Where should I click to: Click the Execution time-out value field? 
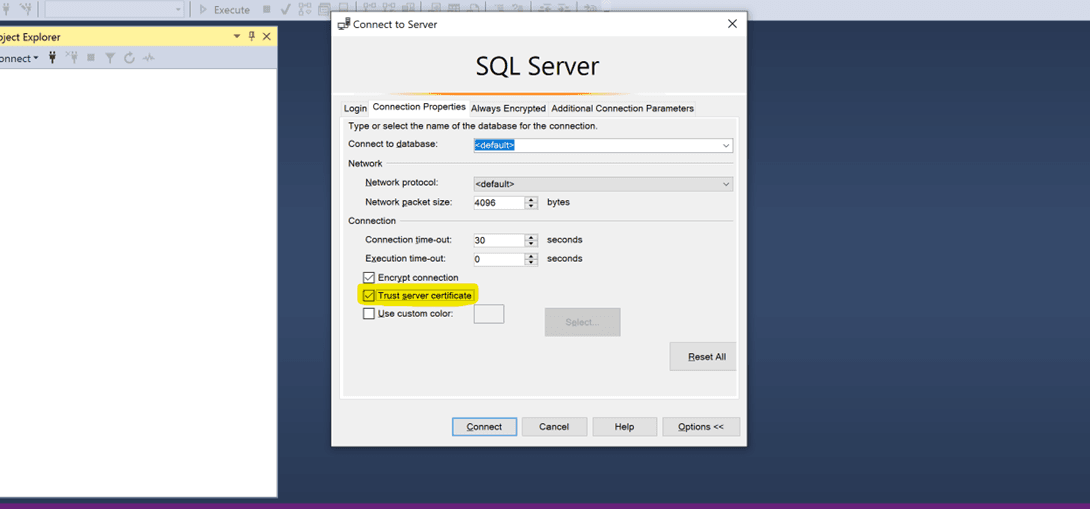coord(498,259)
